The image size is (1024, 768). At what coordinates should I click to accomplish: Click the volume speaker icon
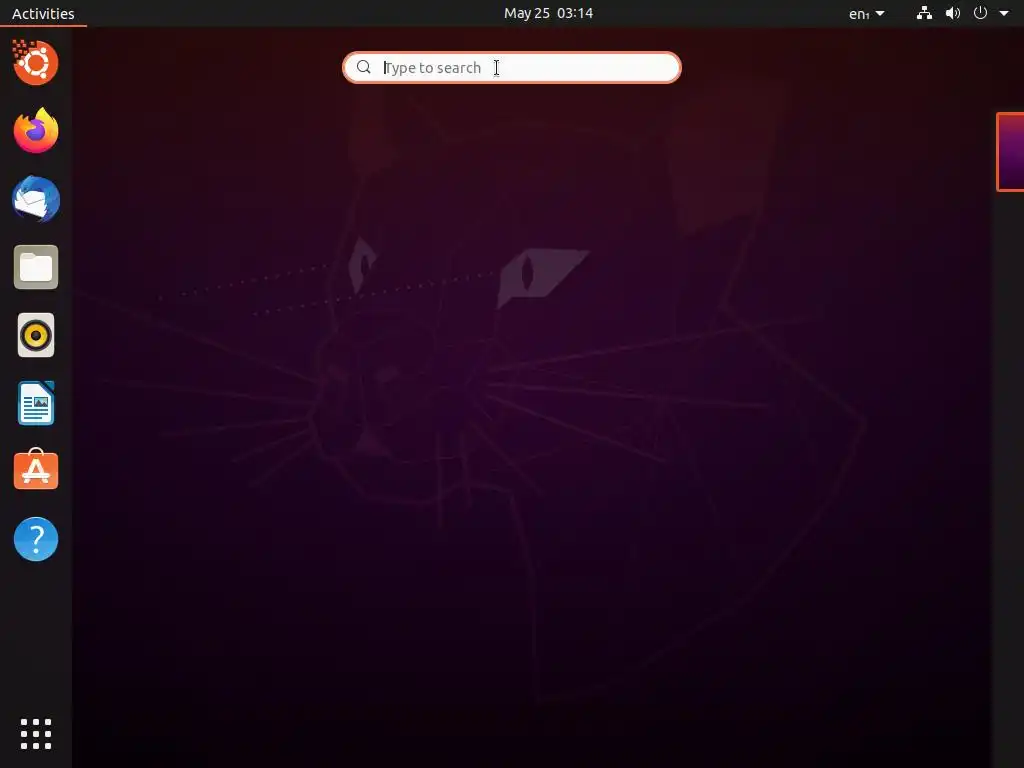pyautogui.click(x=953, y=13)
